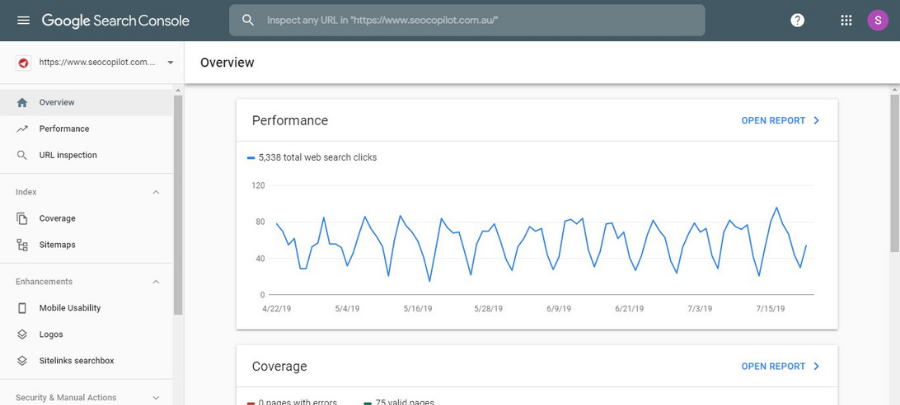
Task: Select Performance in the sidebar
Action: coord(86,129)
